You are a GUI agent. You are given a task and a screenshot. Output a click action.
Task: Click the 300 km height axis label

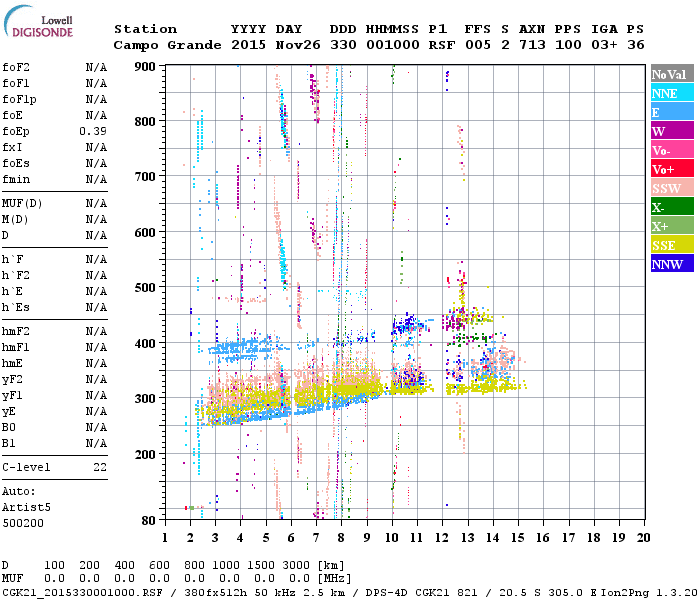tap(145, 398)
